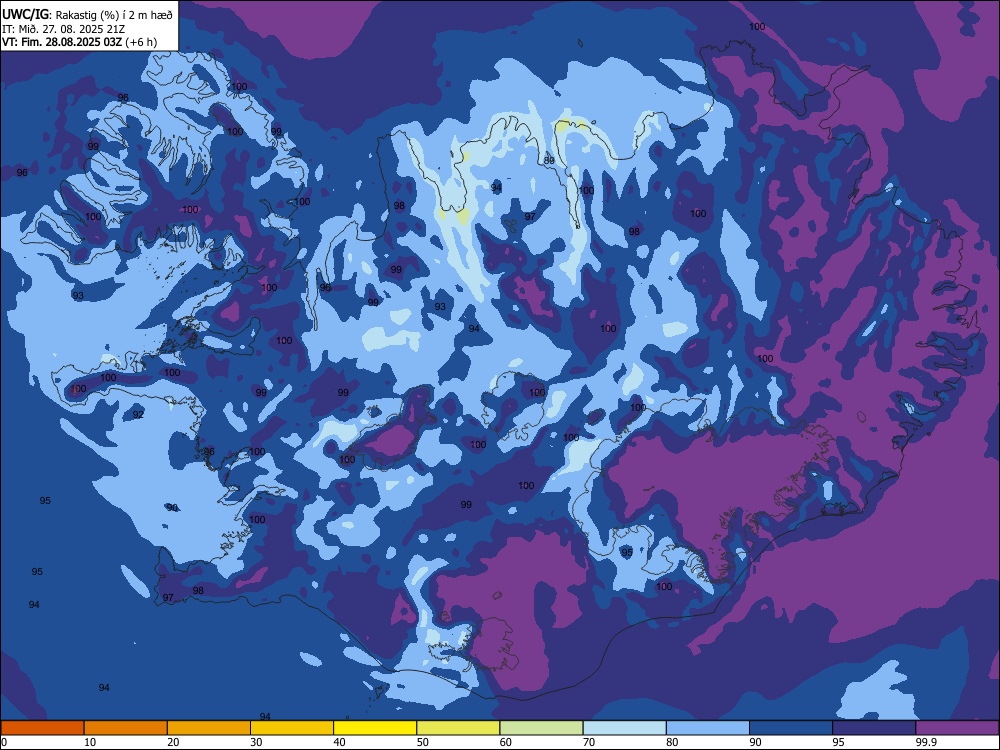The height and width of the screenshot is (750, 1000).
Task: Click the legend tick label "80"
Action: [x=672, y=742]
